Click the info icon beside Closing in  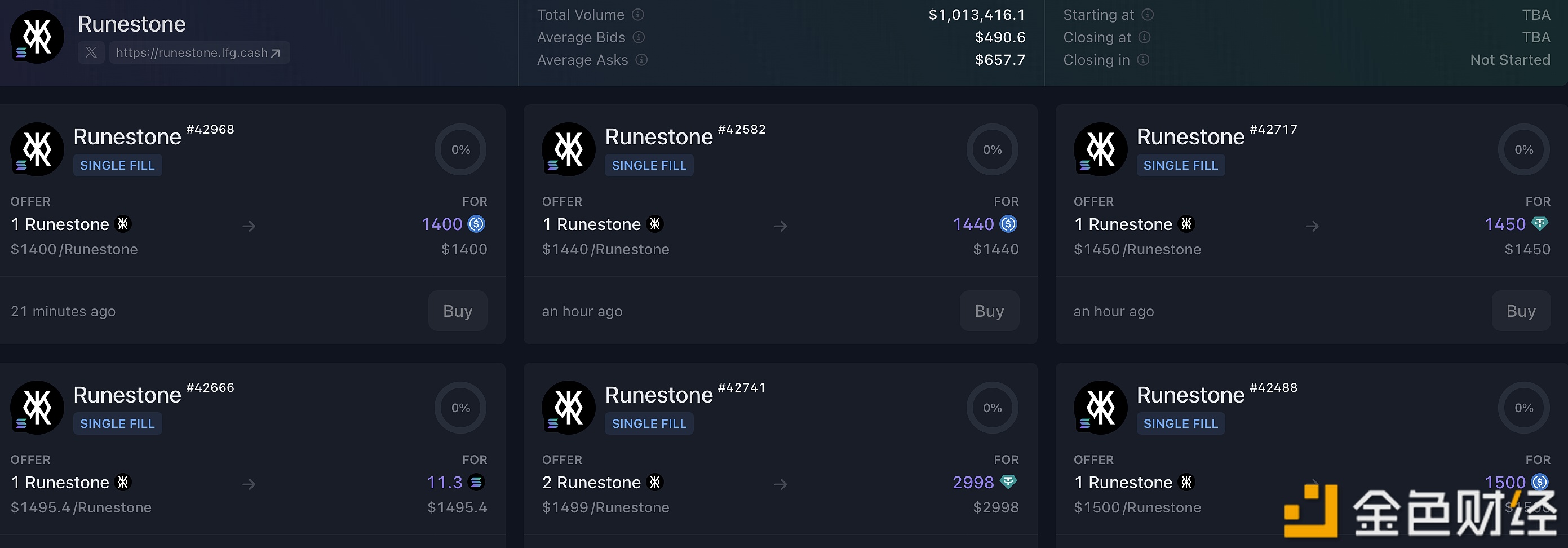(x=1143, y=60)
